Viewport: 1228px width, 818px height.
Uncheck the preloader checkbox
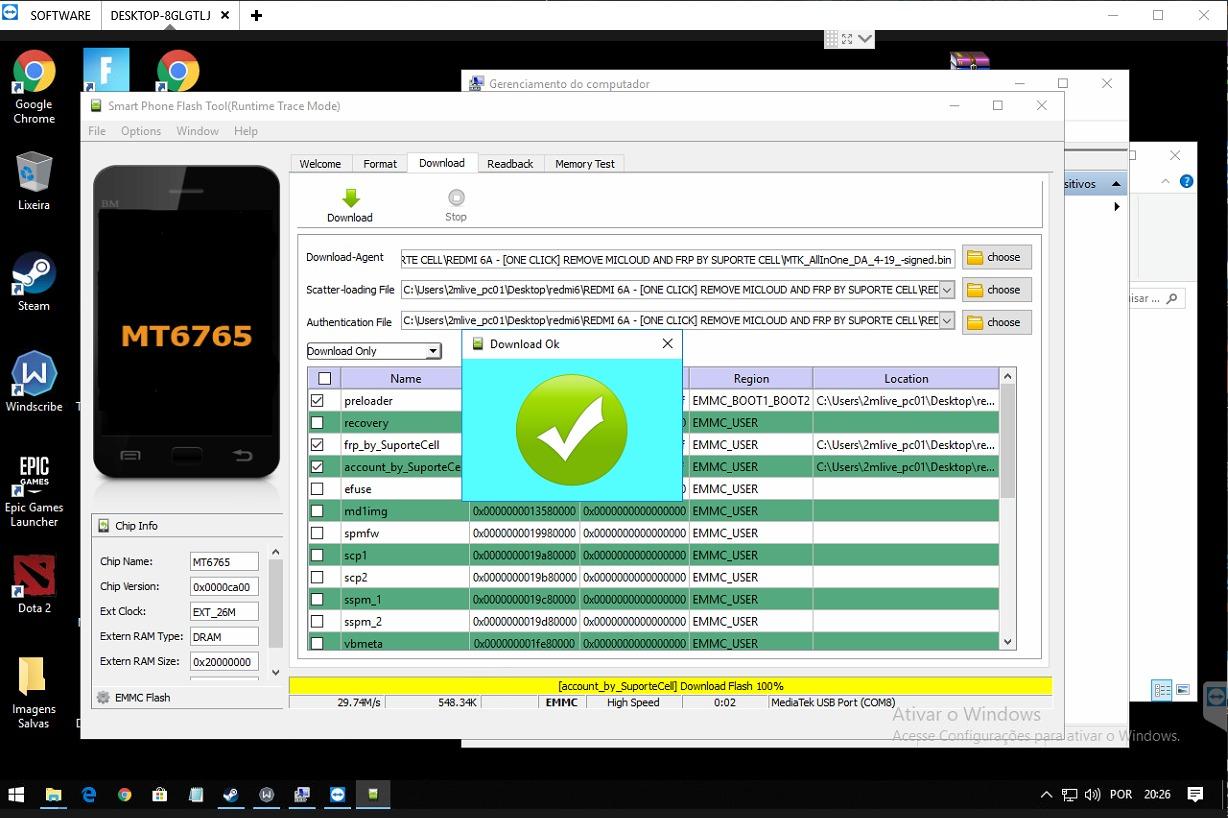317,400
